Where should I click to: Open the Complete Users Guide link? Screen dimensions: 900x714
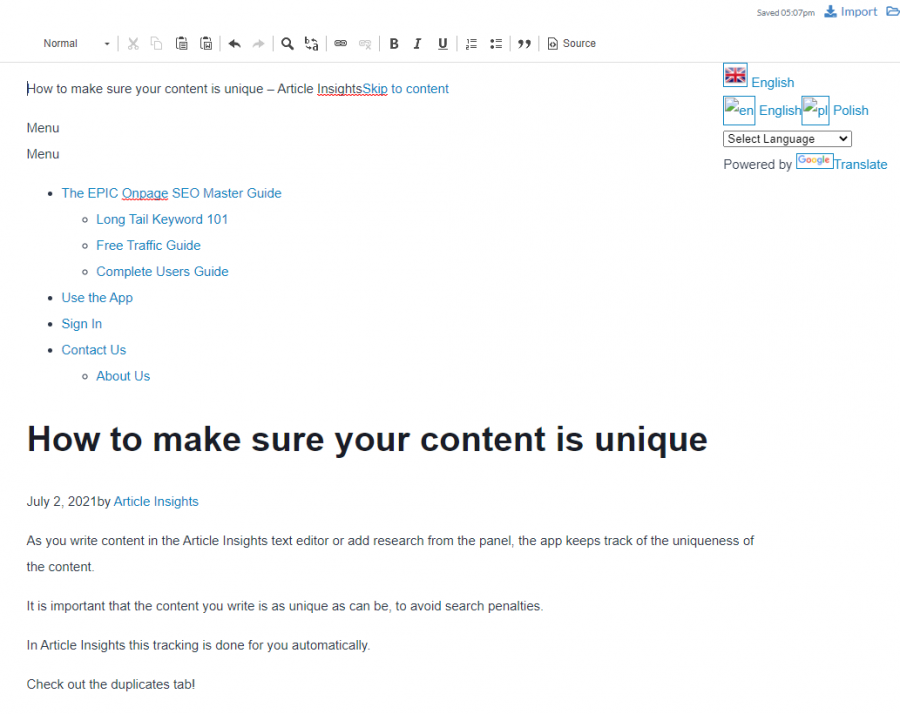coord(162,271)
